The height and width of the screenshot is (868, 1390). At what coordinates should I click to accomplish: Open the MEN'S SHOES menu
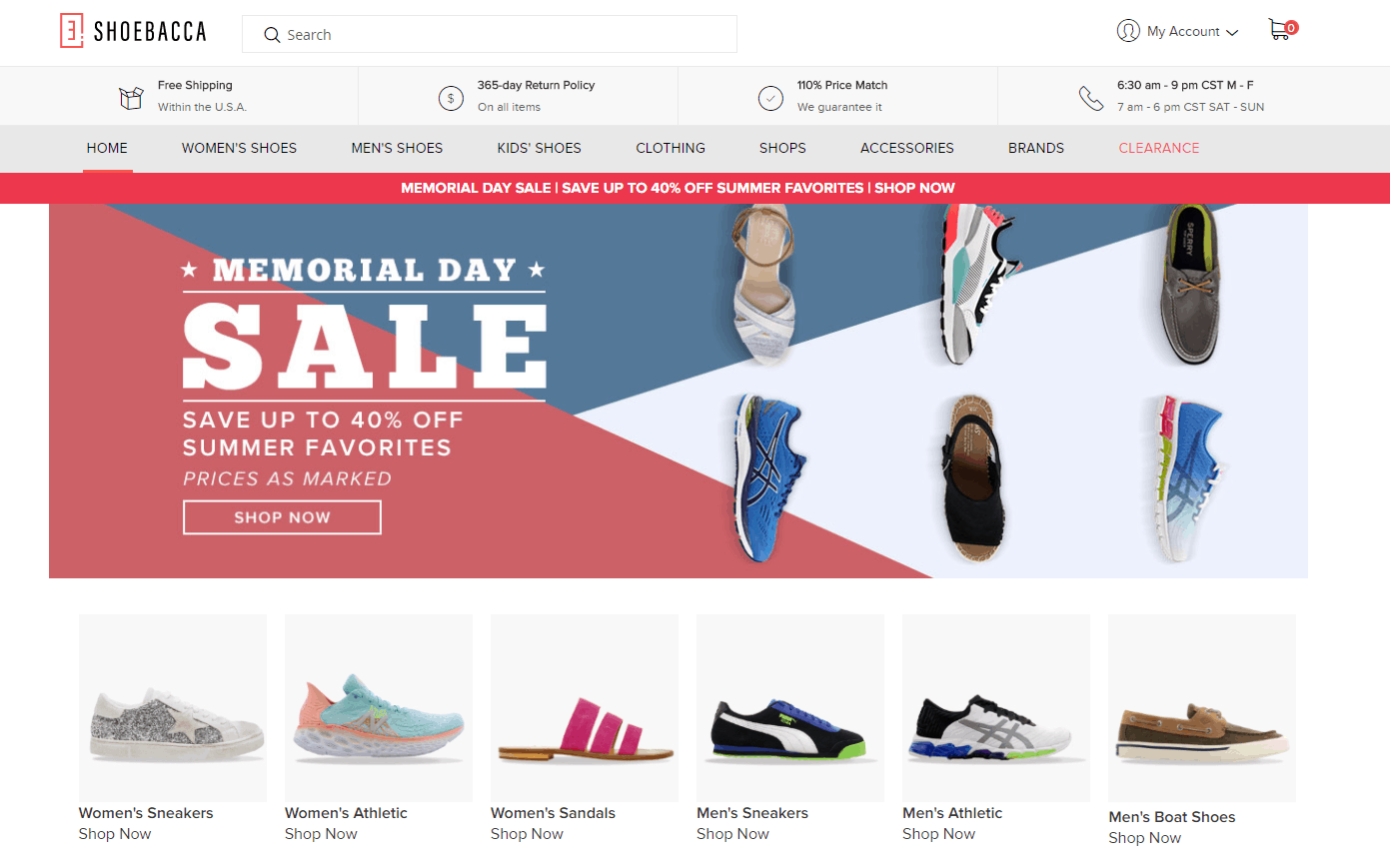coord(397,148)
